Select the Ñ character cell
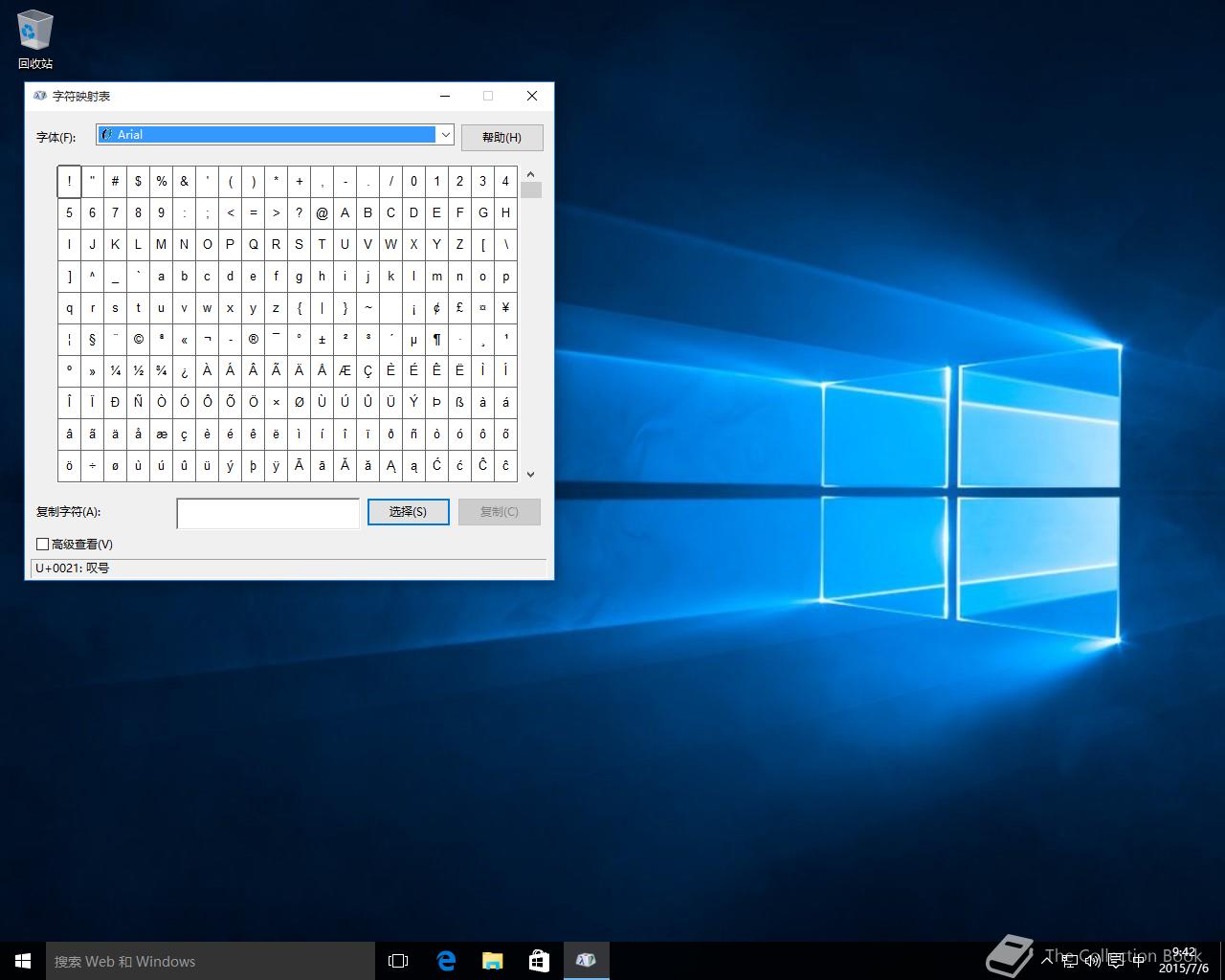The height and width of the screenshot is (980, 1225). coord(138,402)
